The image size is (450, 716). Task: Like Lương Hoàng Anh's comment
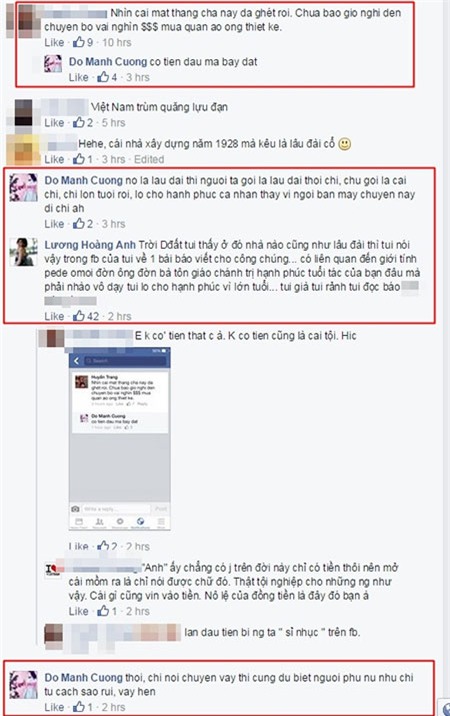pyautogui.click(x=54, y=316)
